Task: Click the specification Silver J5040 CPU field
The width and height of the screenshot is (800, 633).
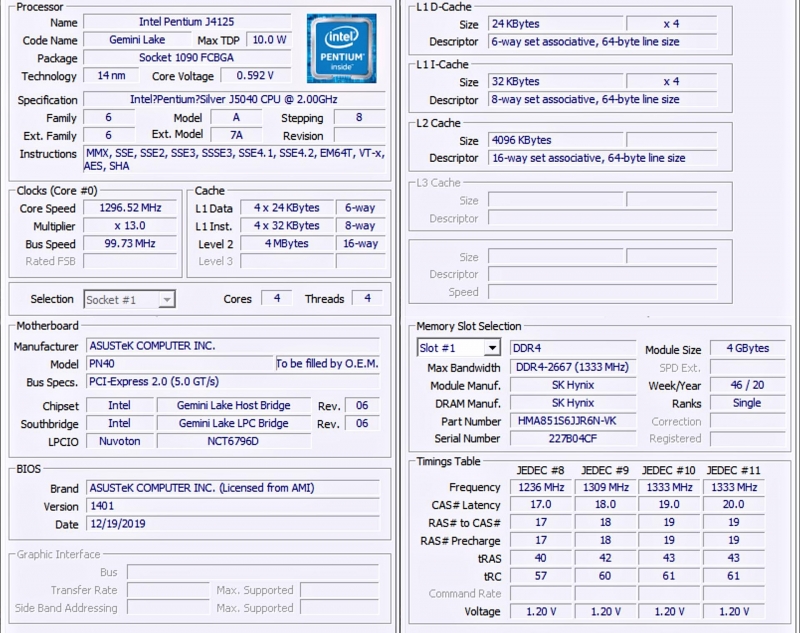Action: point(234,99)
